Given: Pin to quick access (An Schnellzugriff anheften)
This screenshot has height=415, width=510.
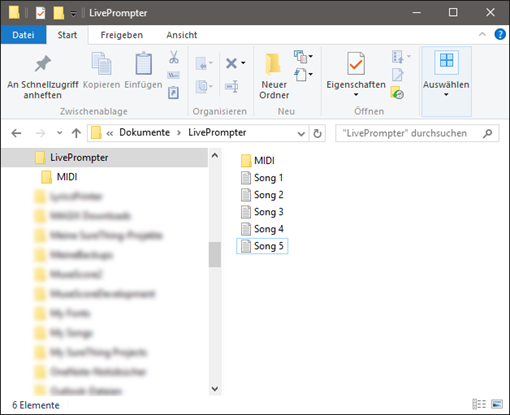Looking at the screenshot, I should tap(43, 76).
